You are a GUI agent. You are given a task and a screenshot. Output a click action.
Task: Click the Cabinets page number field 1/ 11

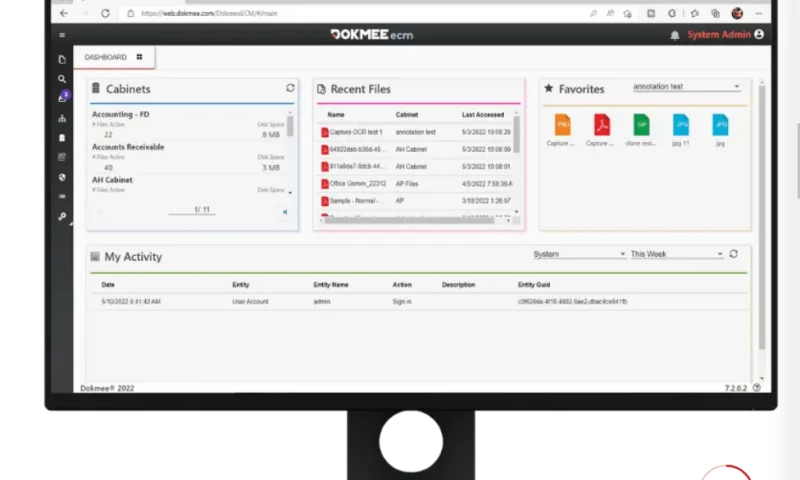pos(192,210)
